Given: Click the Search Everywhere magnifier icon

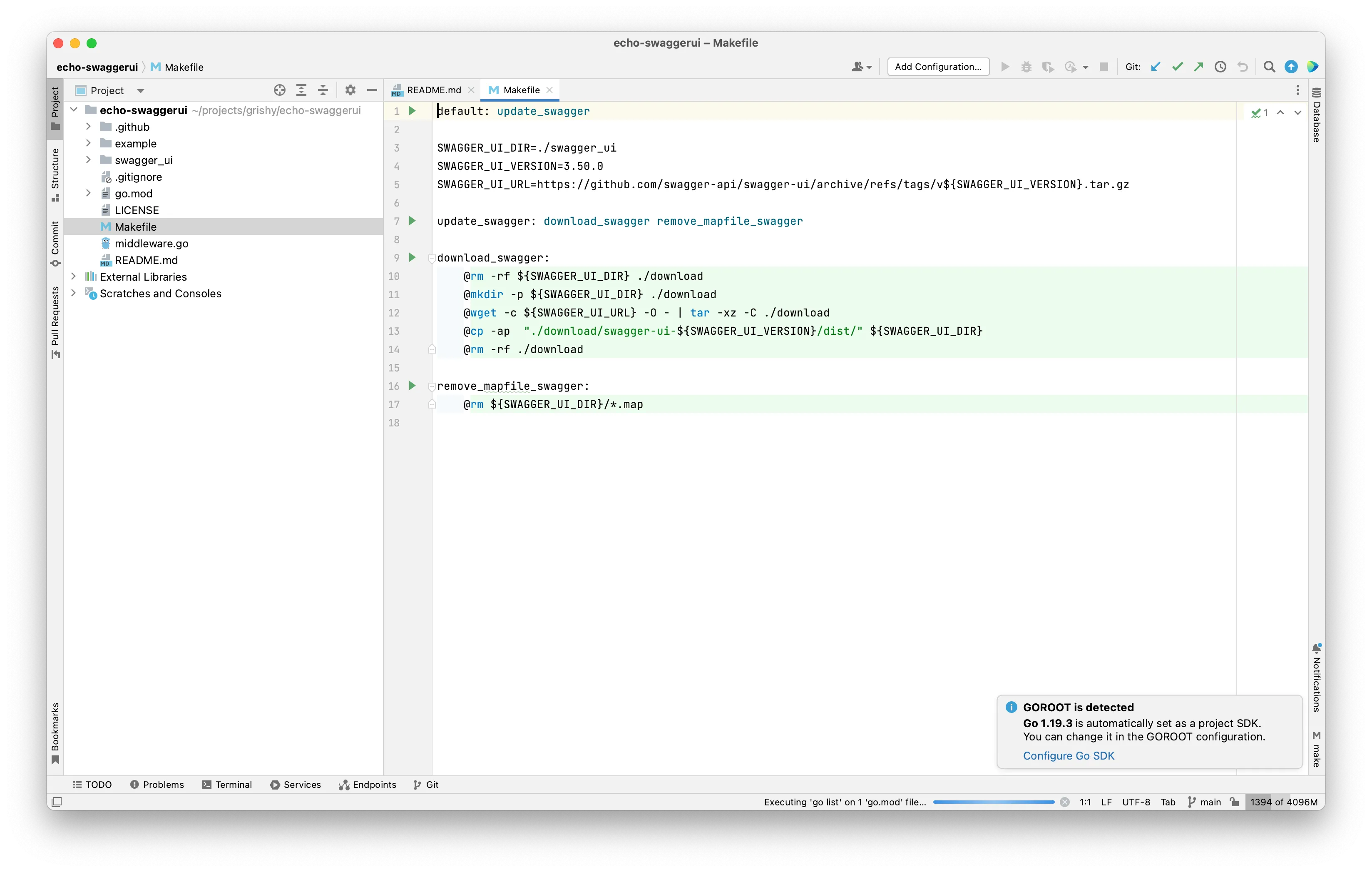Looking at the screenshot, I should (x=1269, y=67).
